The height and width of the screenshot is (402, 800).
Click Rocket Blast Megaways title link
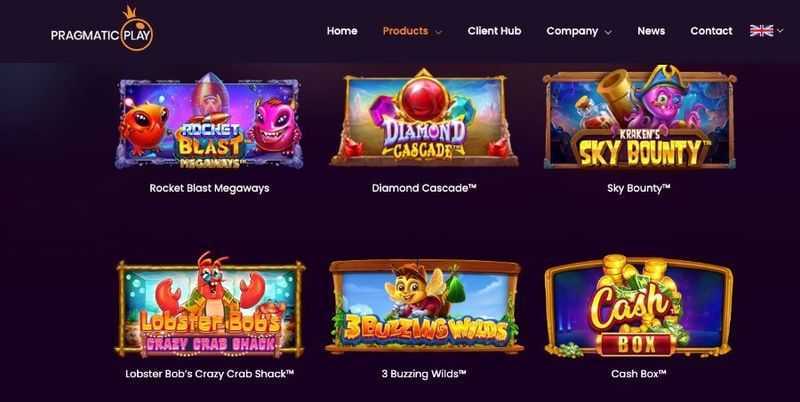click(x=209, y=188)
